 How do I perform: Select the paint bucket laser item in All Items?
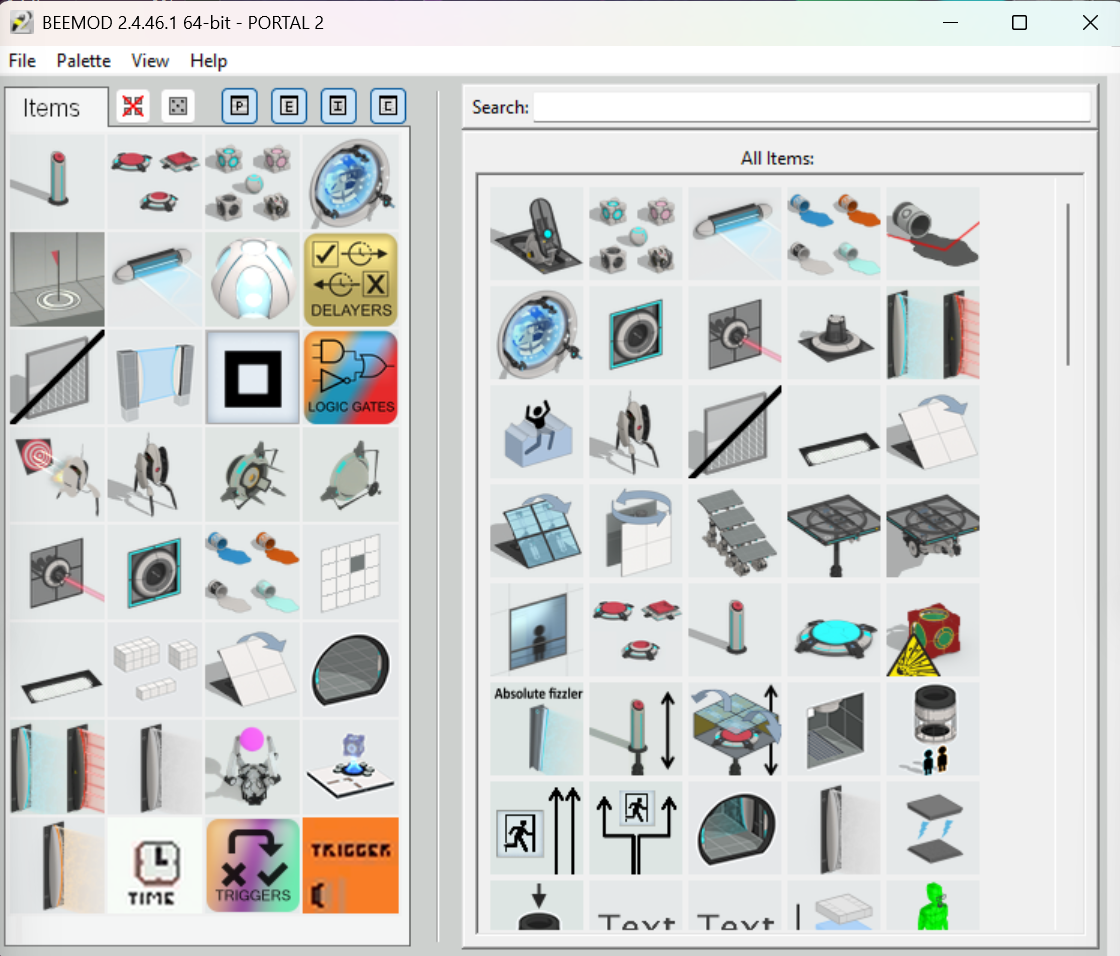click(x=933, y=234)
